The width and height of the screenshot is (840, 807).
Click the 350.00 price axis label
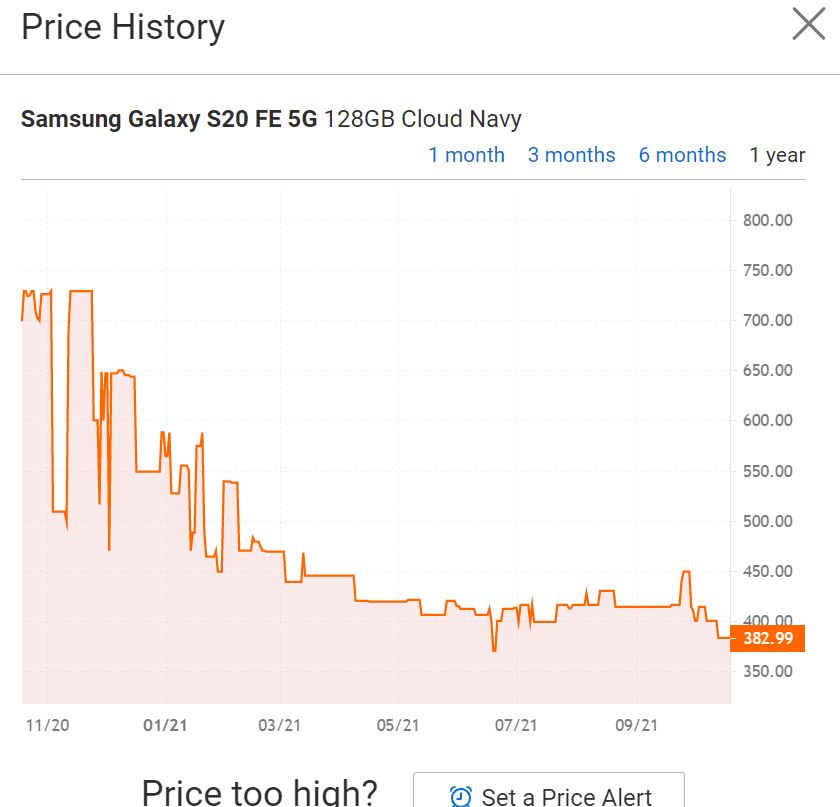pos(768,671)
